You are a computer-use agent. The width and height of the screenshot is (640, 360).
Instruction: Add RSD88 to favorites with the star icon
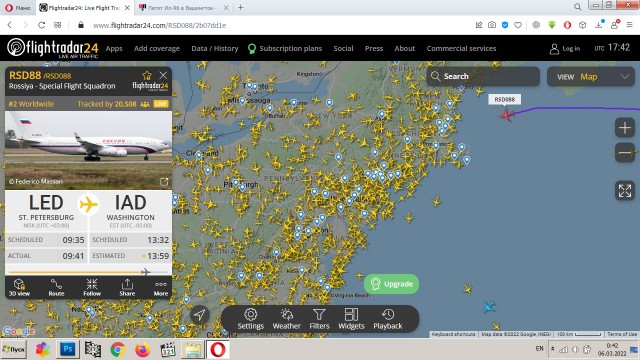click(x=147, y=76)
